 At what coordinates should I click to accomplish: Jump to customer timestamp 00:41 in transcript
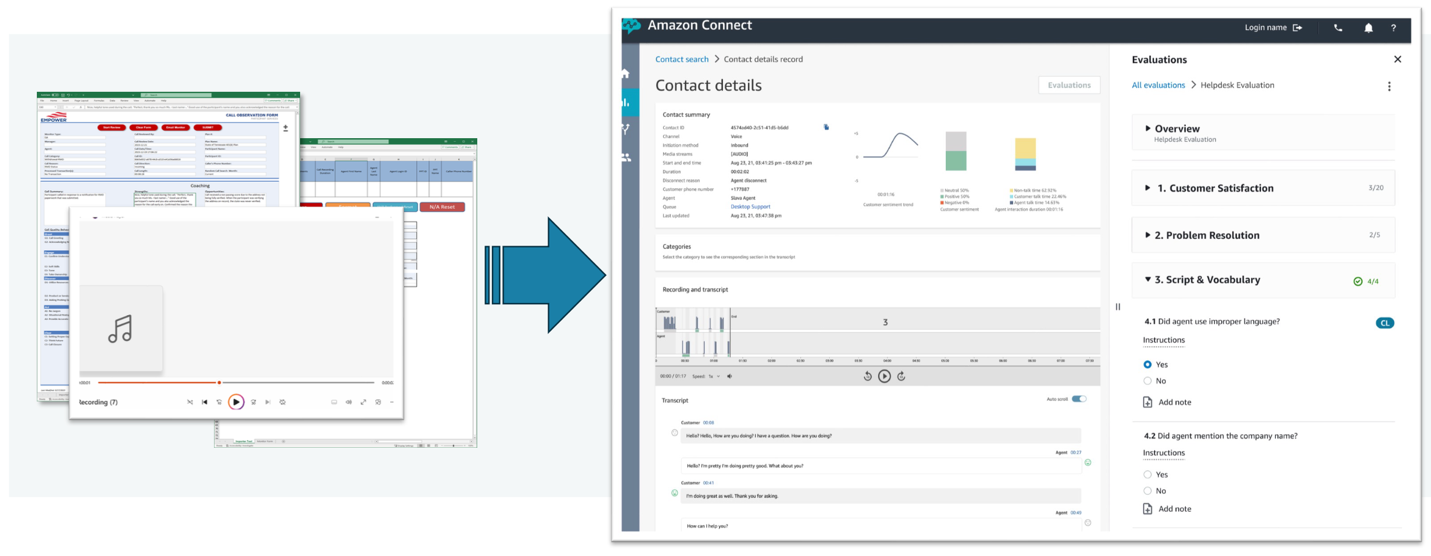coord(708,483)
